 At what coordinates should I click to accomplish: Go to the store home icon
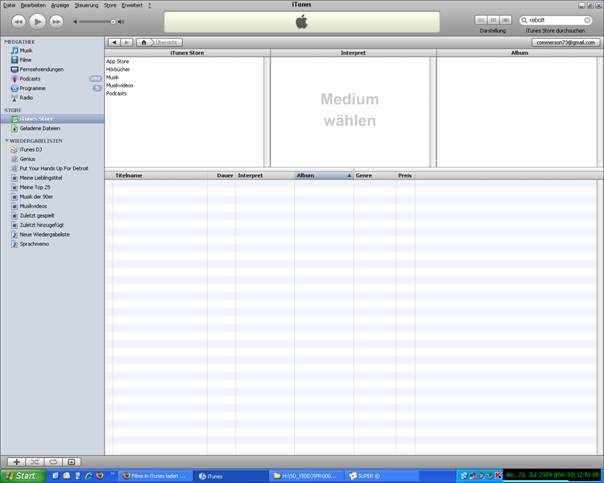144,42
